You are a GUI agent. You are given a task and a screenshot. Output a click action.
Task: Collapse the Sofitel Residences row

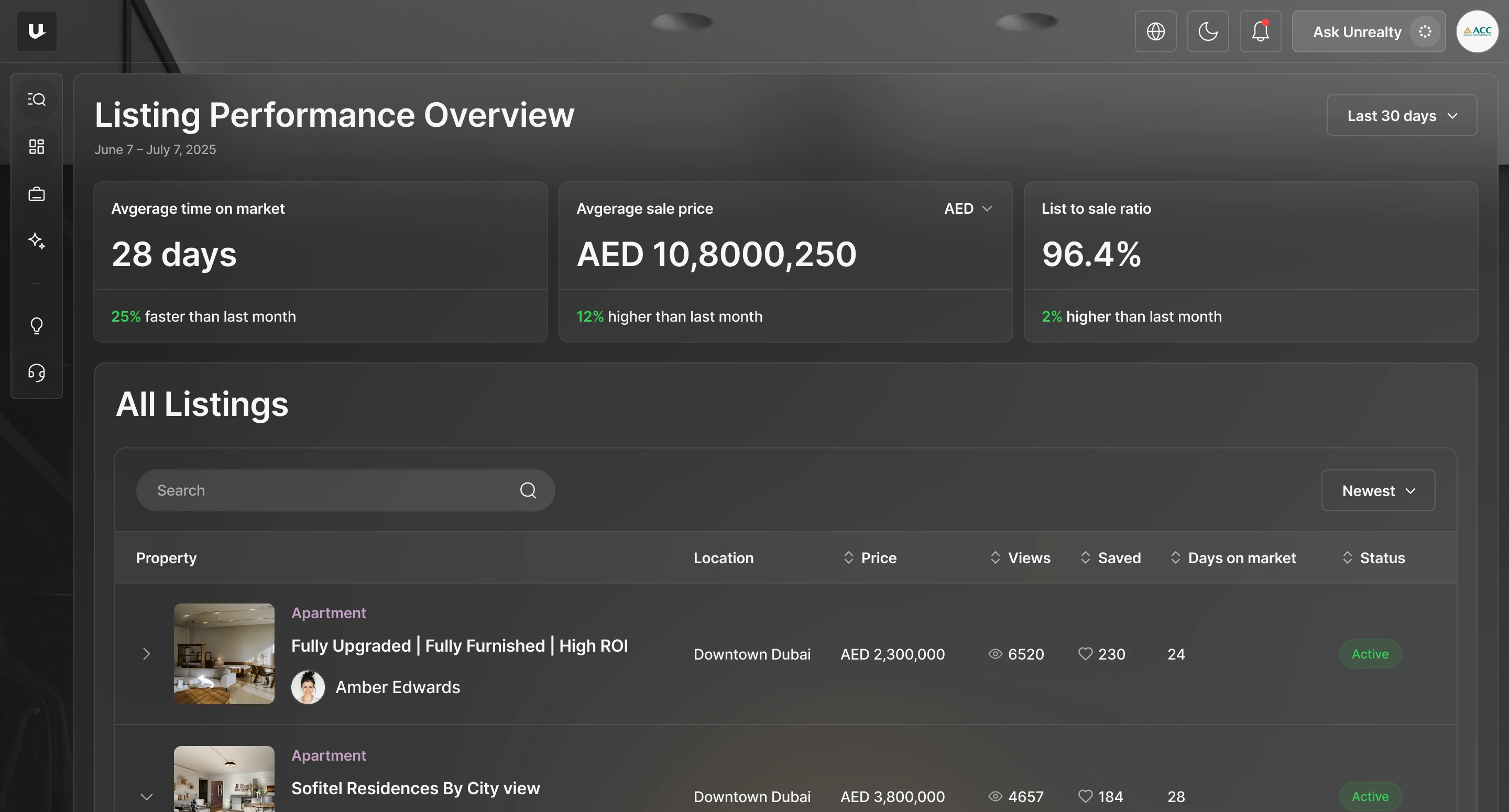[147, 797]
